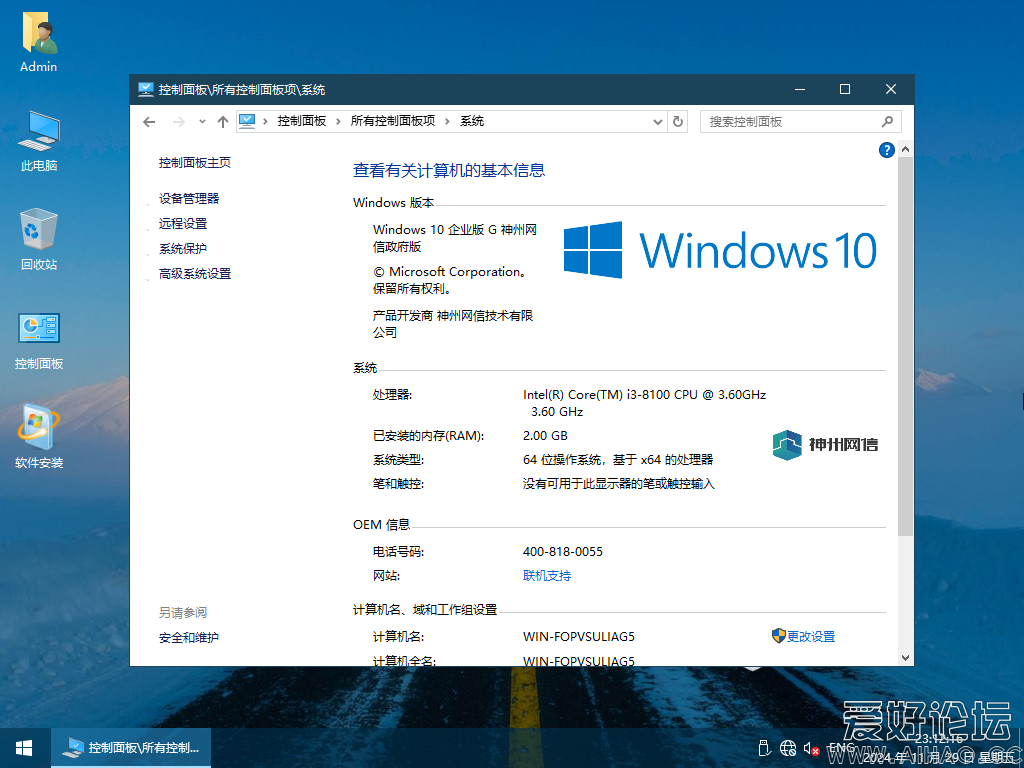Click the heading 查看有关计算机的基本信息
Screen dimensions: 1024x768
coord(449,170)
